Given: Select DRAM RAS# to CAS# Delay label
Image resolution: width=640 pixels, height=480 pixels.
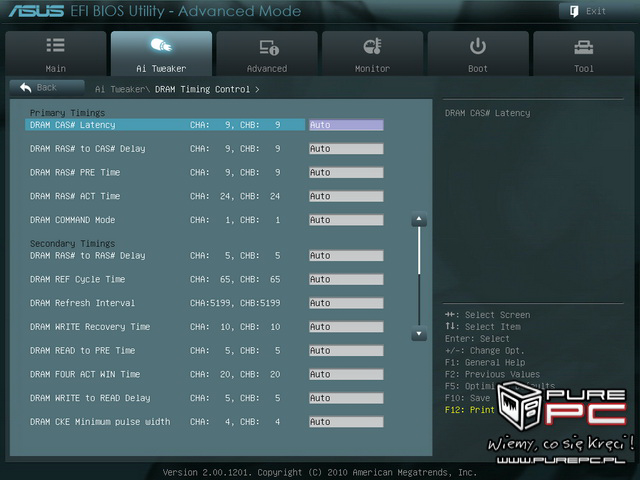Looking at the screenshot, I should pyautogui.click(x=87, y=149).
